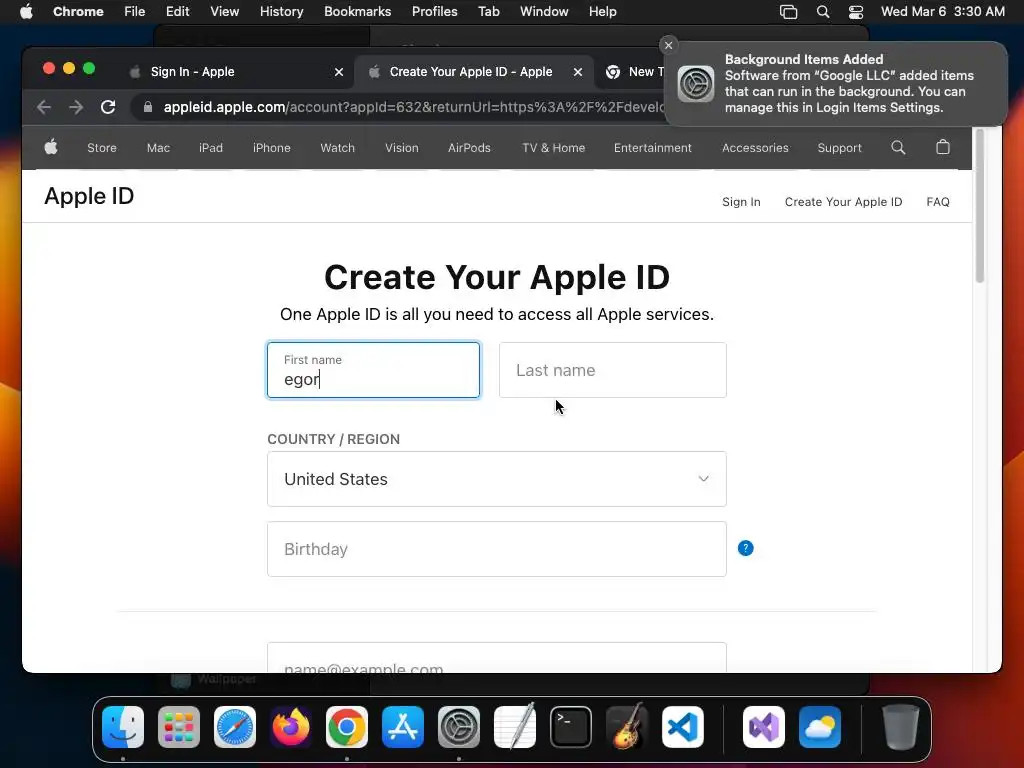Reload the page in Chrome
Screen dimensions: 1024x768
(108, 107)
